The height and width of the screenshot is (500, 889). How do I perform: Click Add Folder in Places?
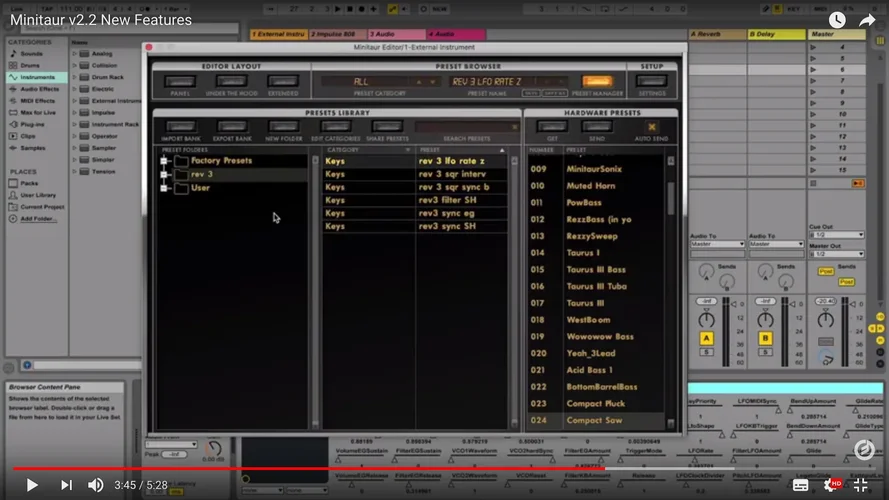coord(37,219)
